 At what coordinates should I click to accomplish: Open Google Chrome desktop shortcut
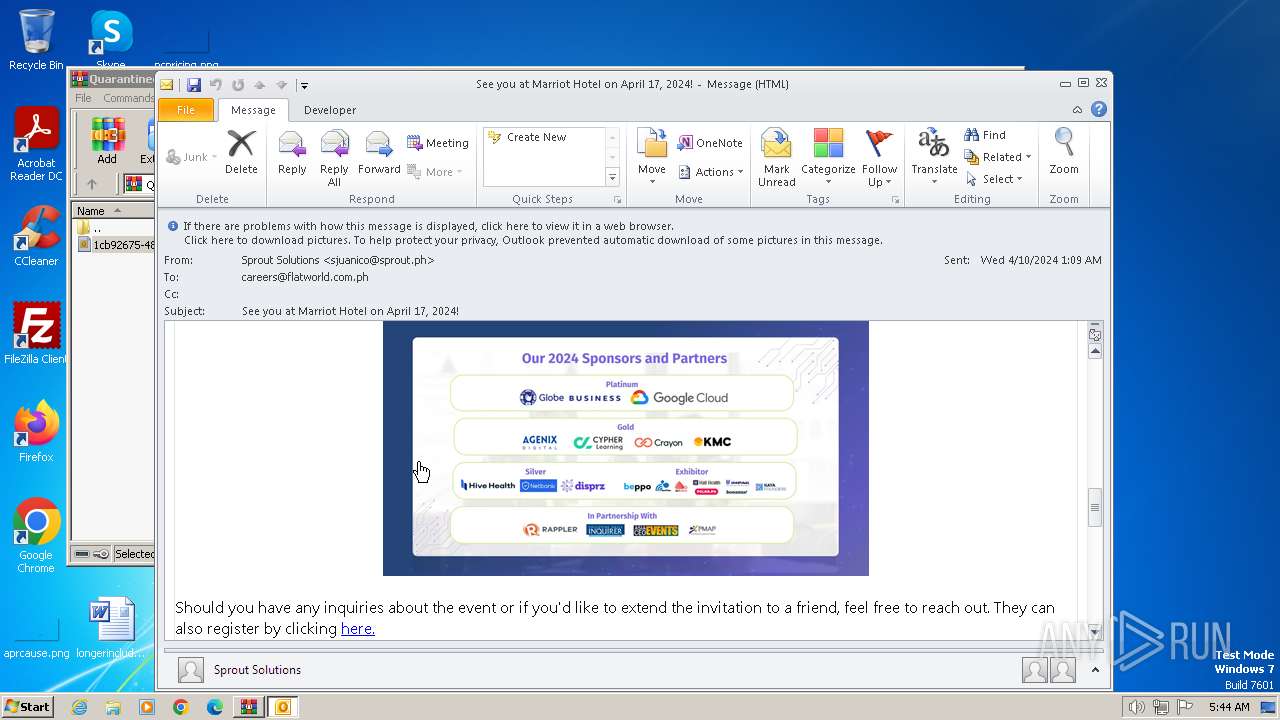click(36, 536)
